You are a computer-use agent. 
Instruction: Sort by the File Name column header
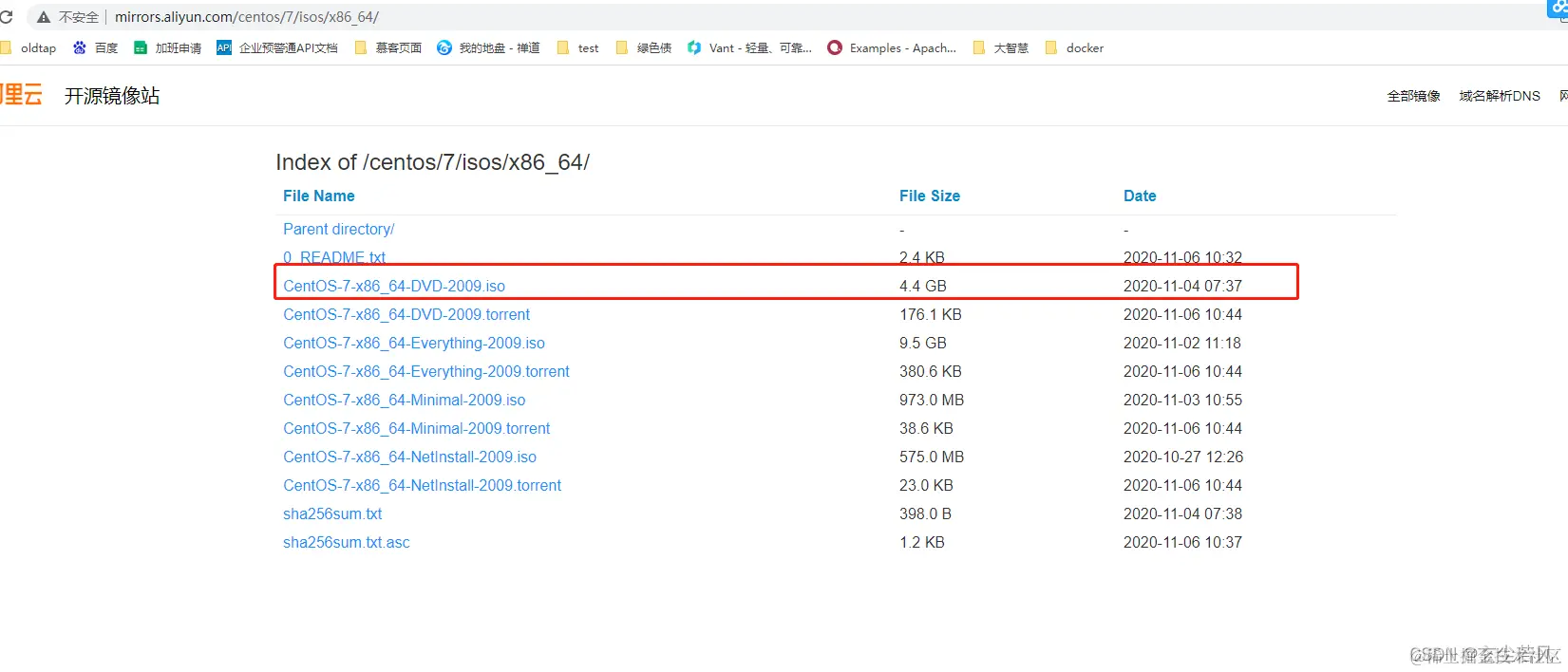[x=319, y=196]
